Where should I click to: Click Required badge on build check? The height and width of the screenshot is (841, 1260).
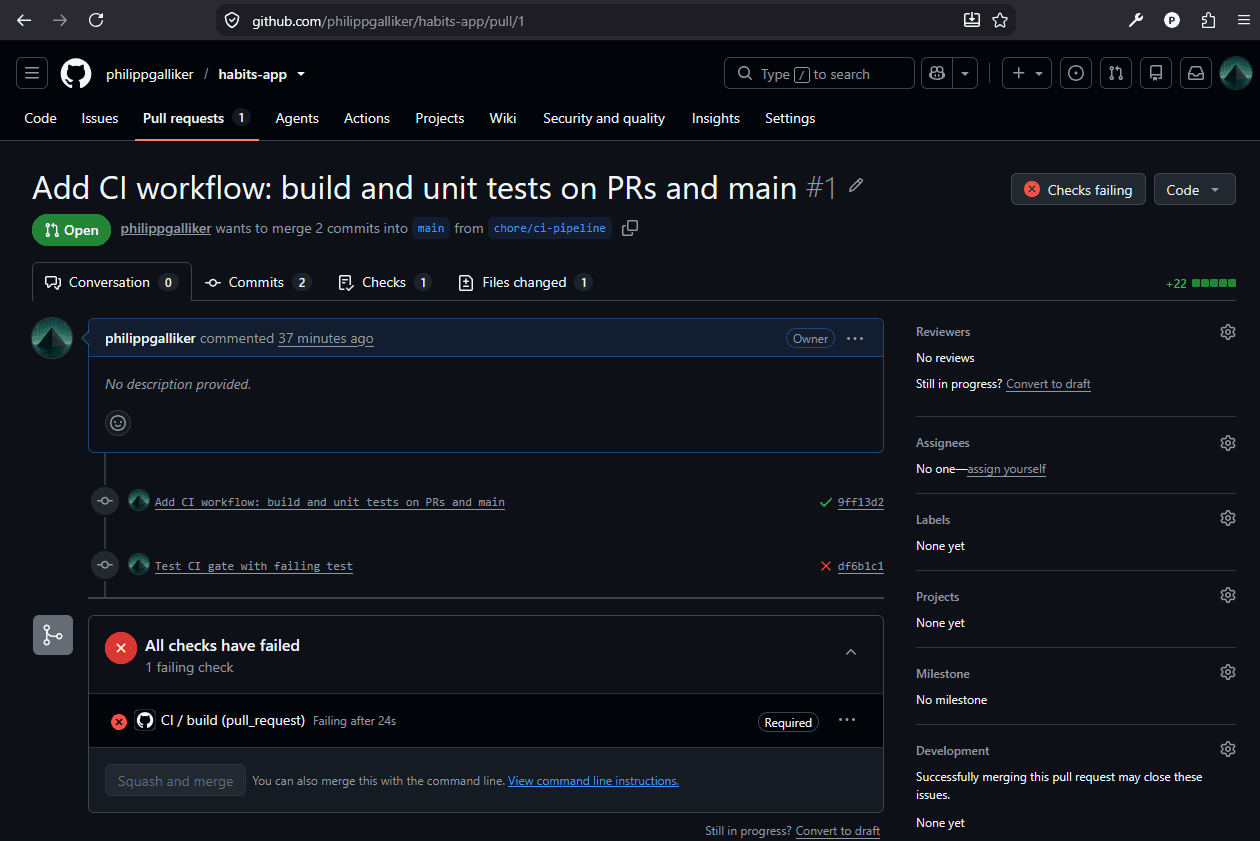coord(788,722)
